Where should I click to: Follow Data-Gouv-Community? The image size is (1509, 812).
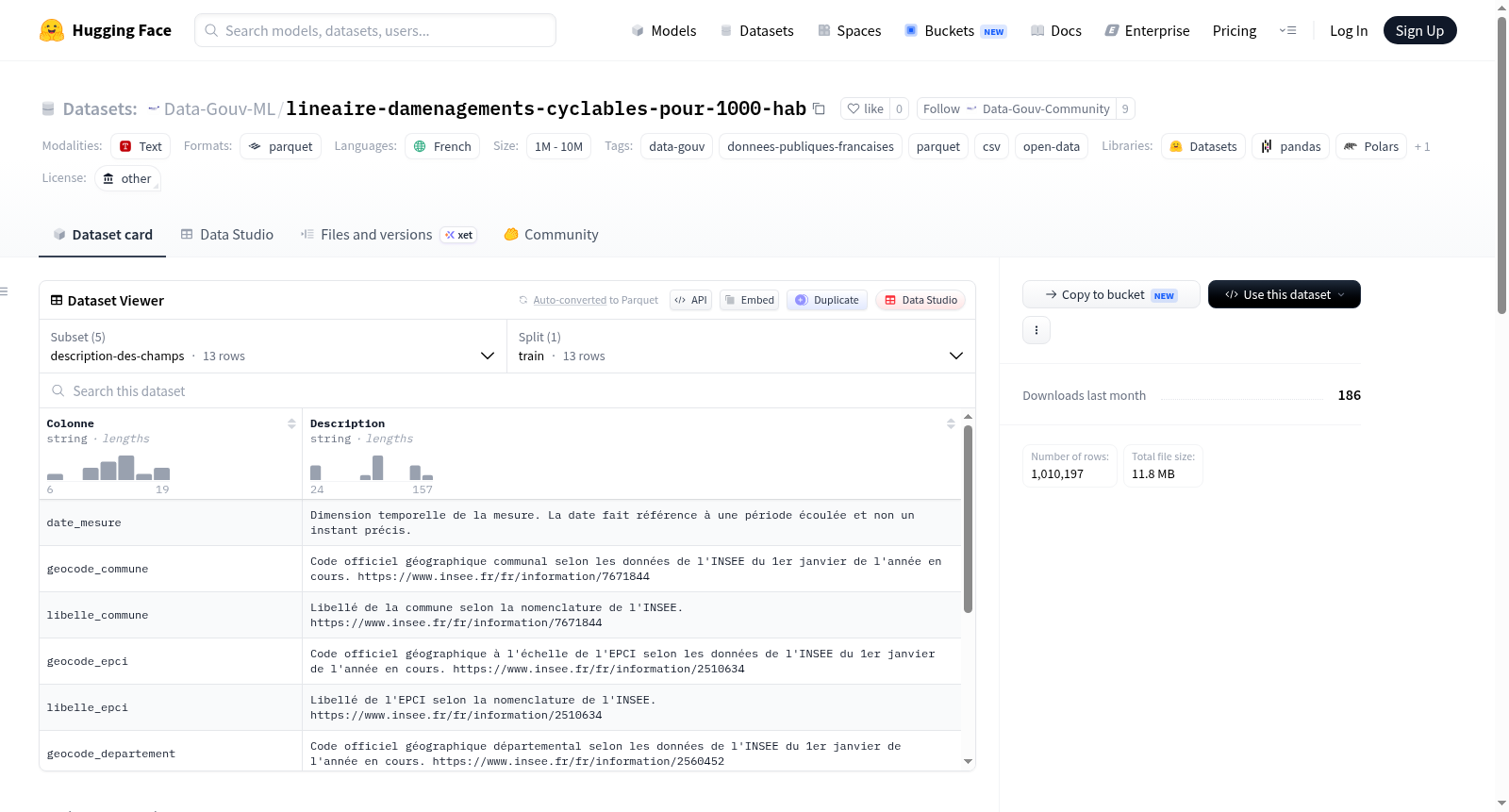[1016, 108]
